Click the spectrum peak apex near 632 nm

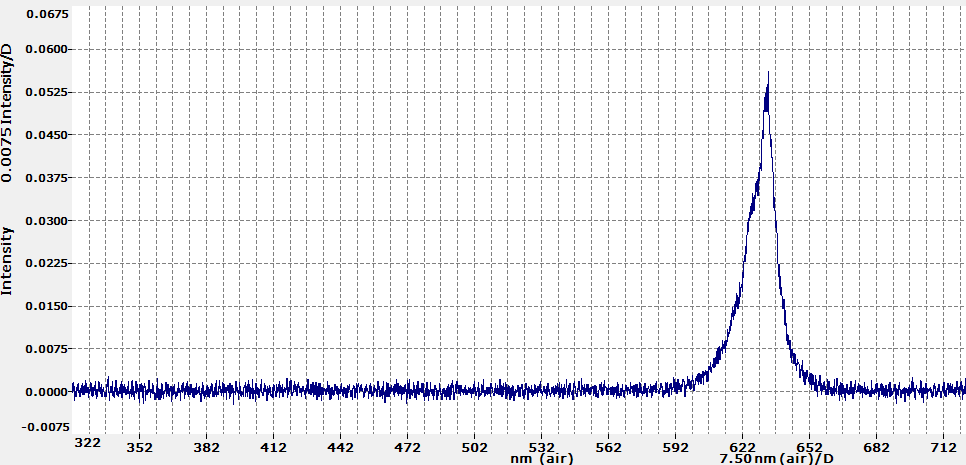click(767, 75)
